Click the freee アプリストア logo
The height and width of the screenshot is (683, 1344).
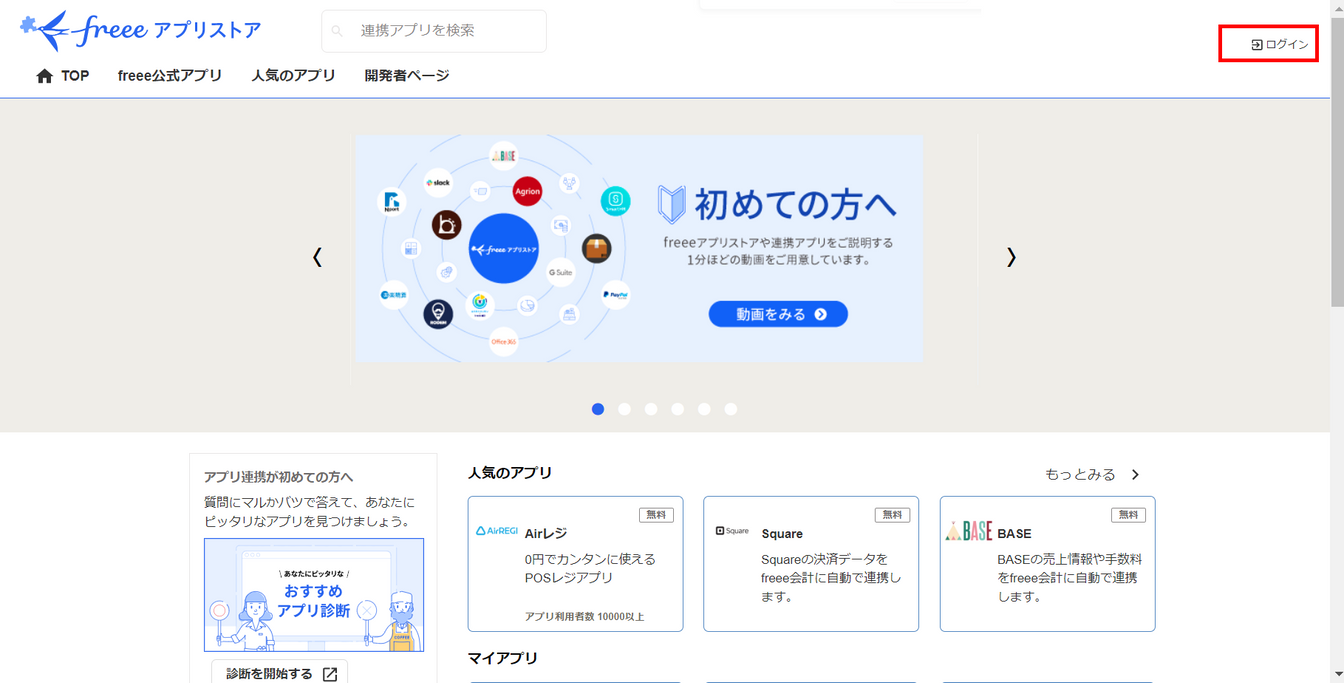140,31
